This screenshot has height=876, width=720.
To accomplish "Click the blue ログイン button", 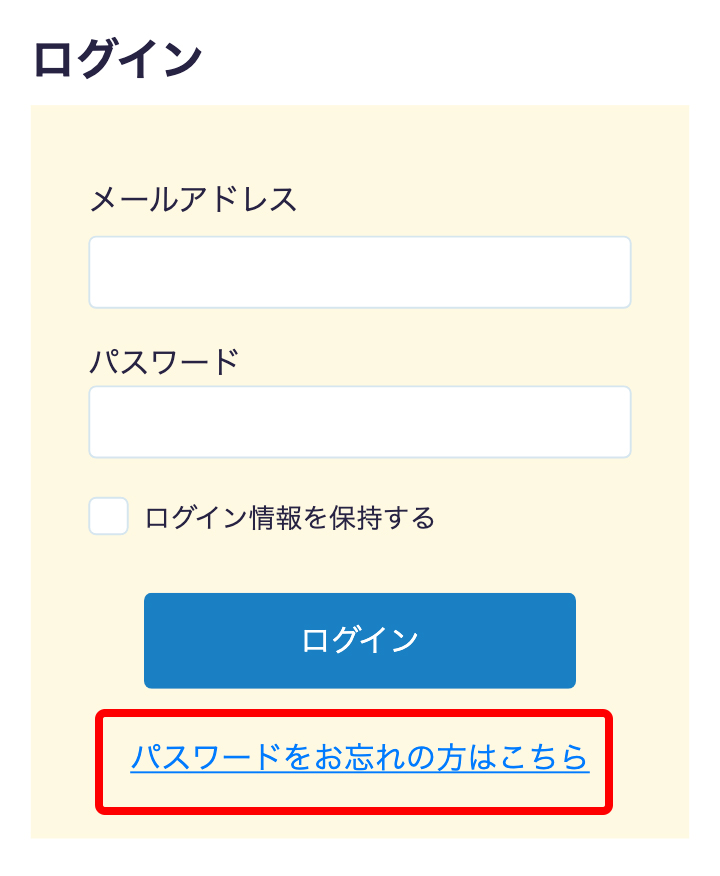I will pos(359,640).
